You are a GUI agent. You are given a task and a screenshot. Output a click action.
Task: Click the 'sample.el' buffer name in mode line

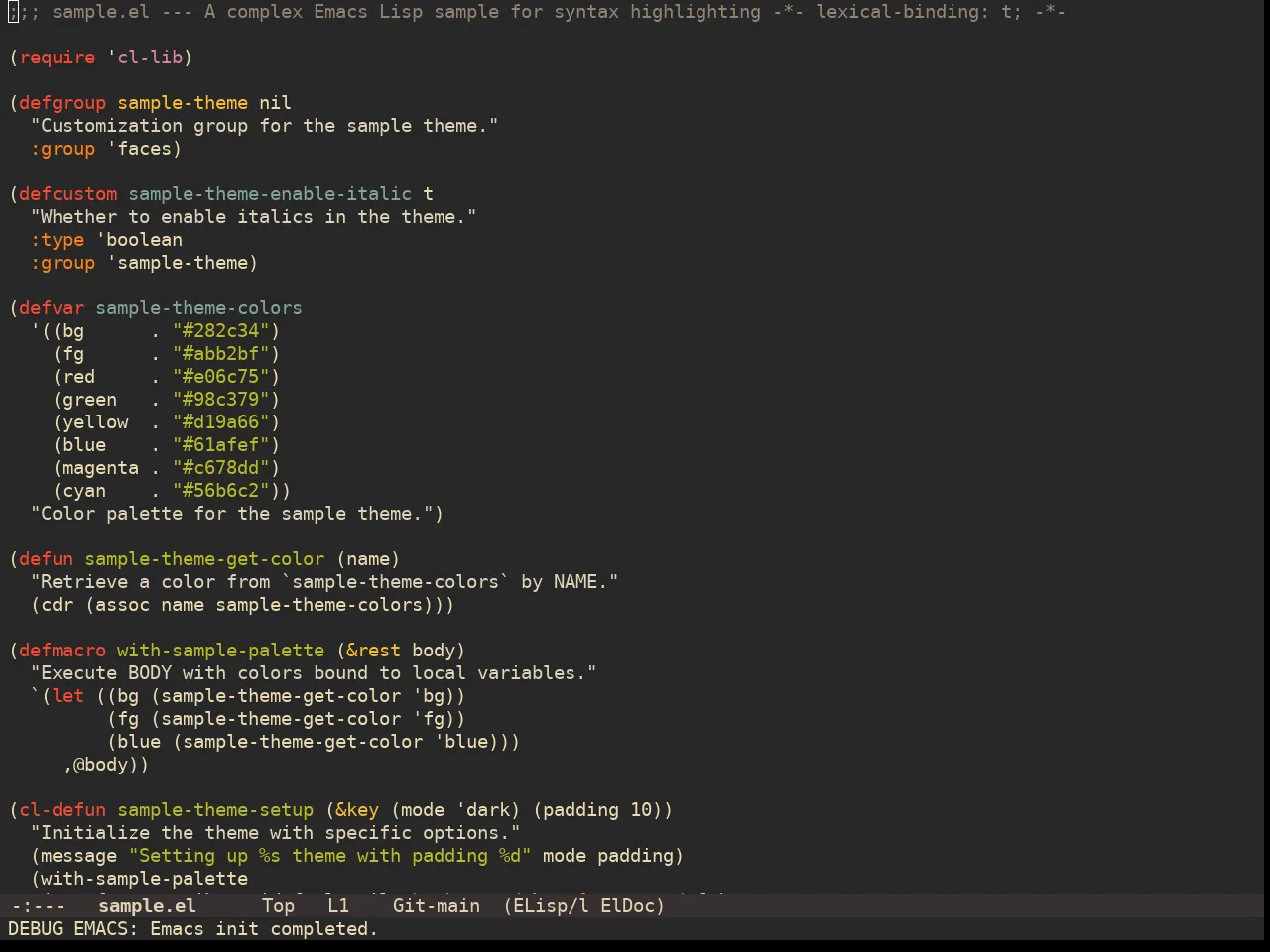[x=147, y=905]
